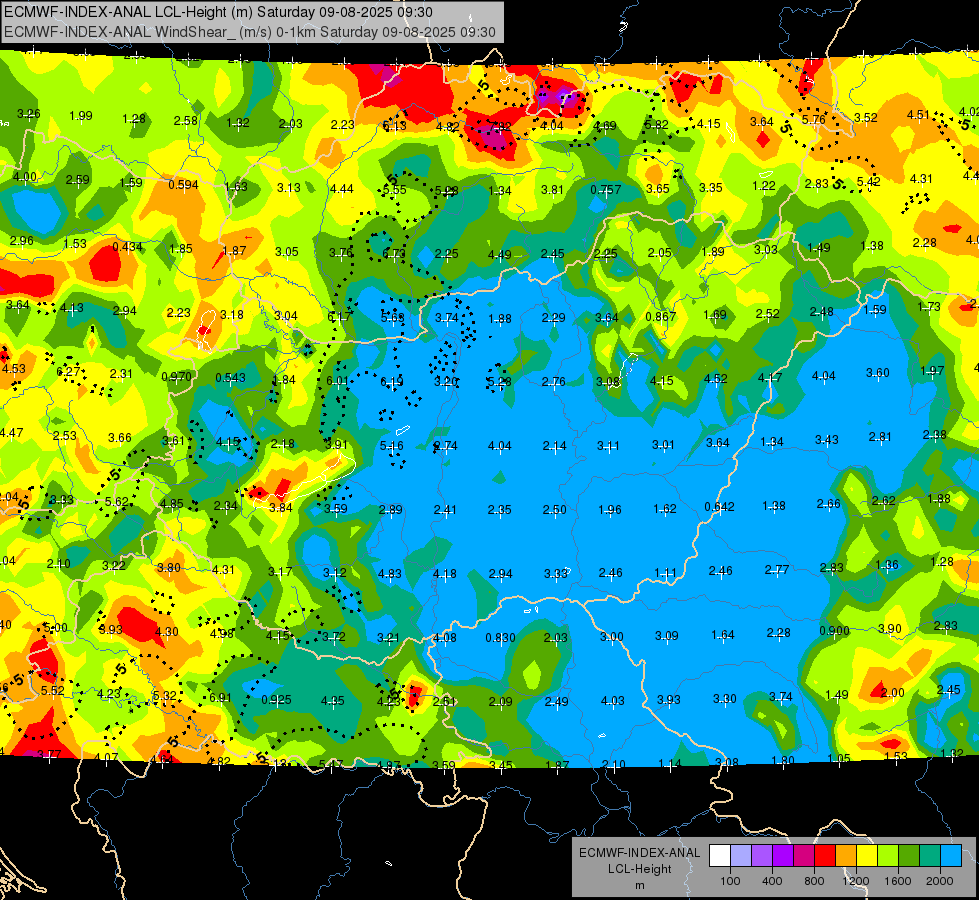The width and height of the screenshot is (979, 900).
Task: Click the wind shear value '5.55'
Action: (x=395, y=189)
